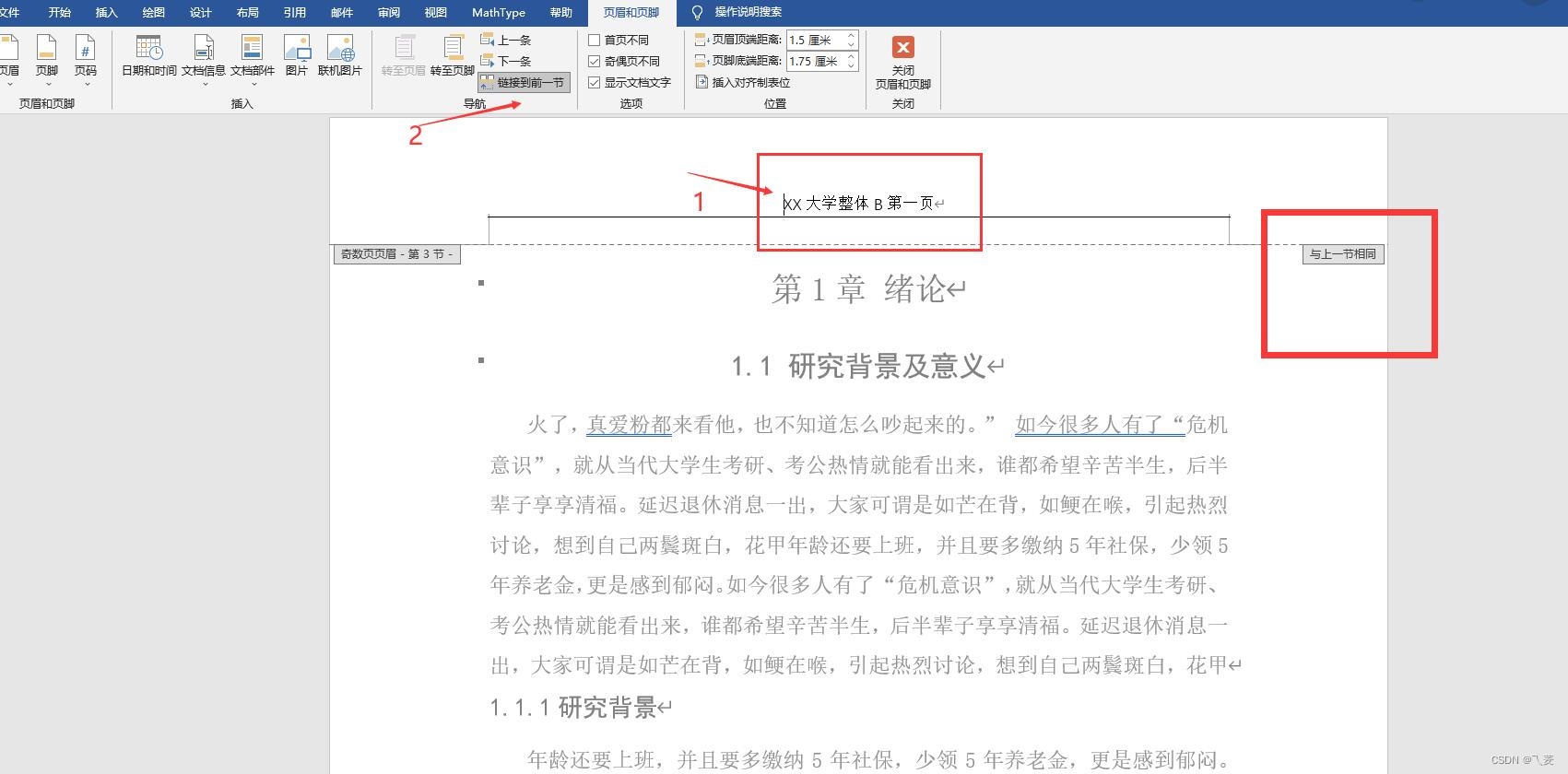The height and width of the screenshot is (774, 1568).
Task: Toggle 链接到前一节 (Link to Previous)
Action: point(524,83)
